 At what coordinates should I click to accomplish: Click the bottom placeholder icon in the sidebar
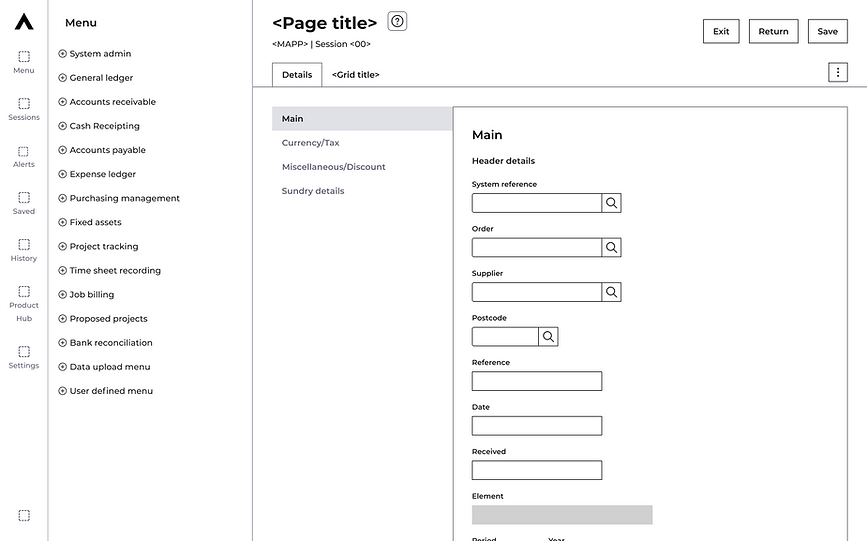(x=24, y=515)
